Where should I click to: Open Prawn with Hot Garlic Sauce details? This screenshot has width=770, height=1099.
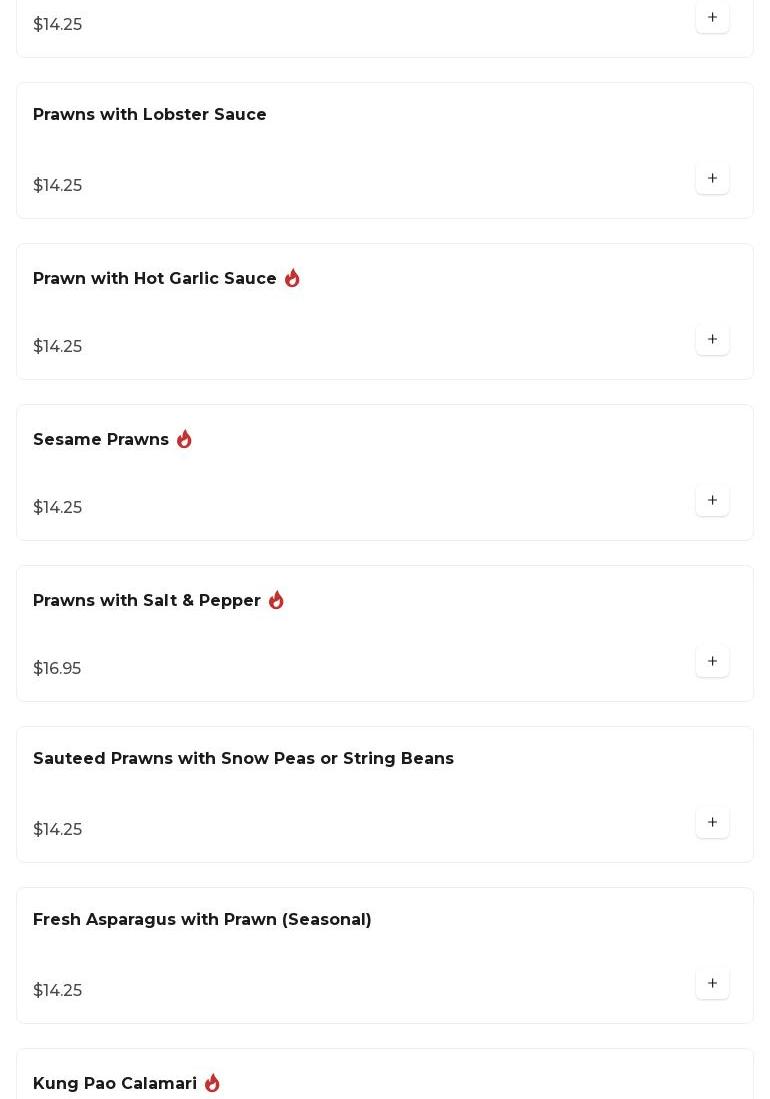pyautogui.click(x=155, y=279)
